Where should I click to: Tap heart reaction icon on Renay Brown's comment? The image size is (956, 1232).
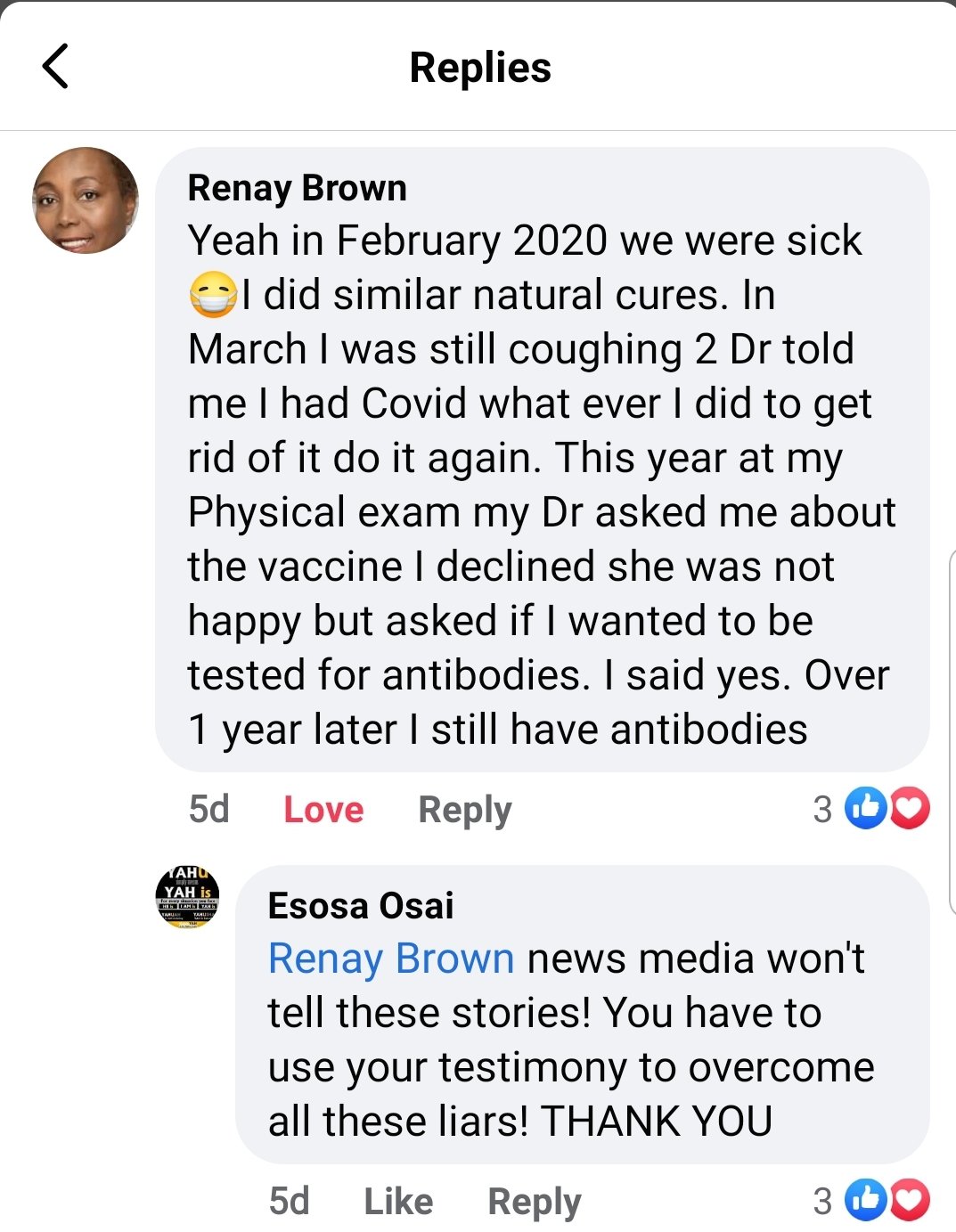point(910,809)
